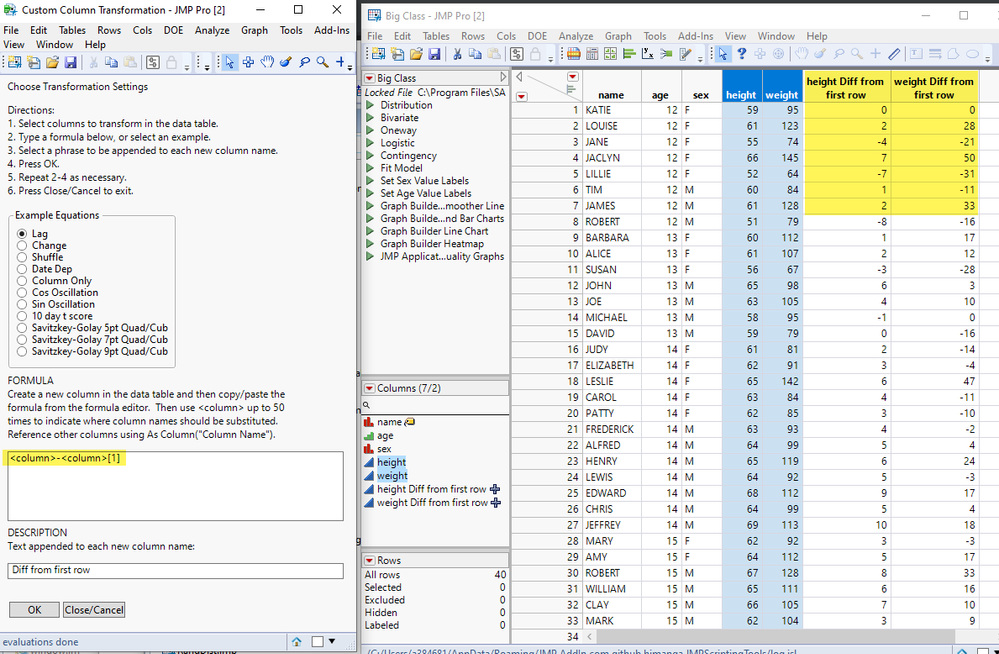Image resolution: width=999 pixels, height=654 pixels.
Task: Click the save icon in Custom Column window
Action: (71, 63)
